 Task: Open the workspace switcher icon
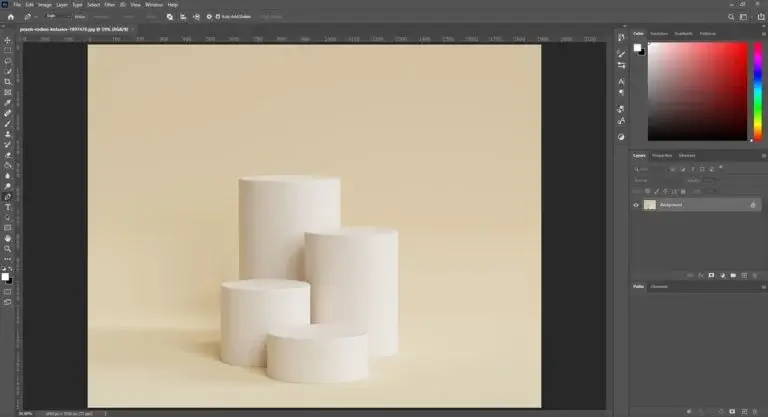(x=744, y=17)
